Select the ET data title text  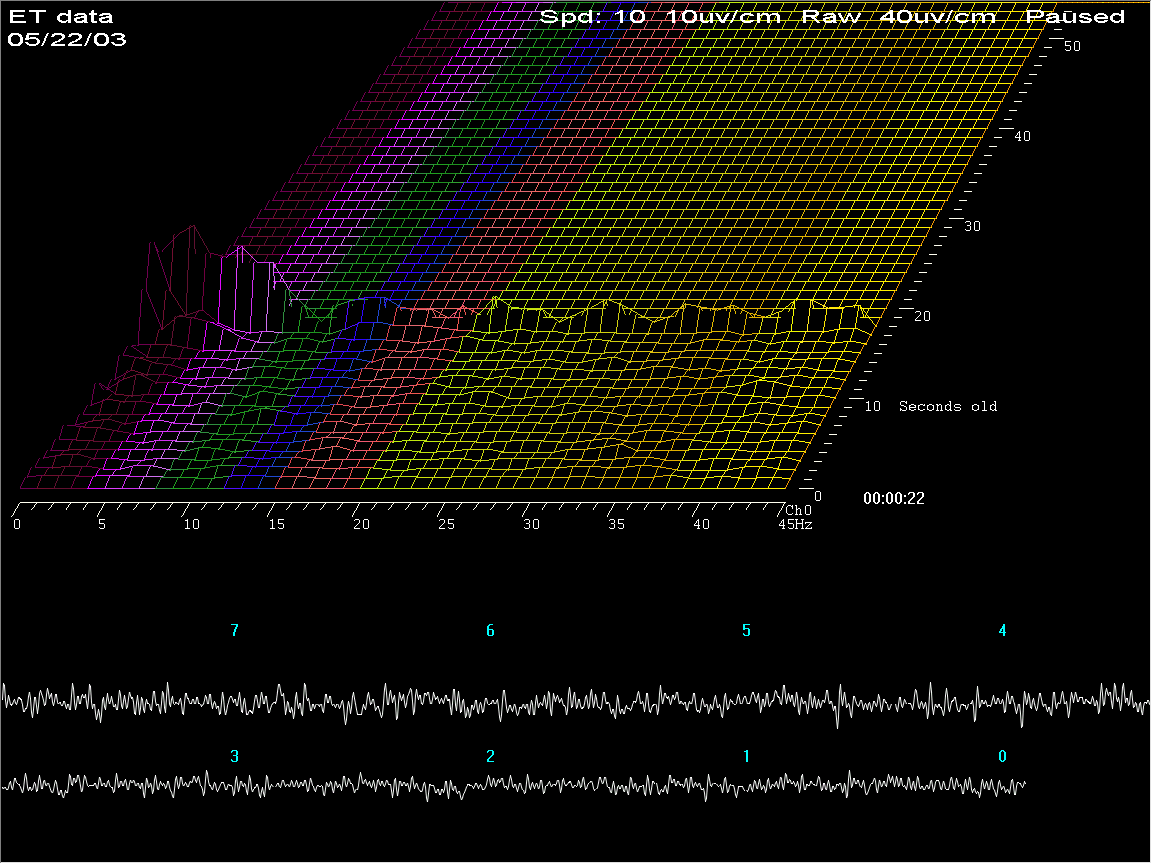pyautogui.click(x=60, y=17)
